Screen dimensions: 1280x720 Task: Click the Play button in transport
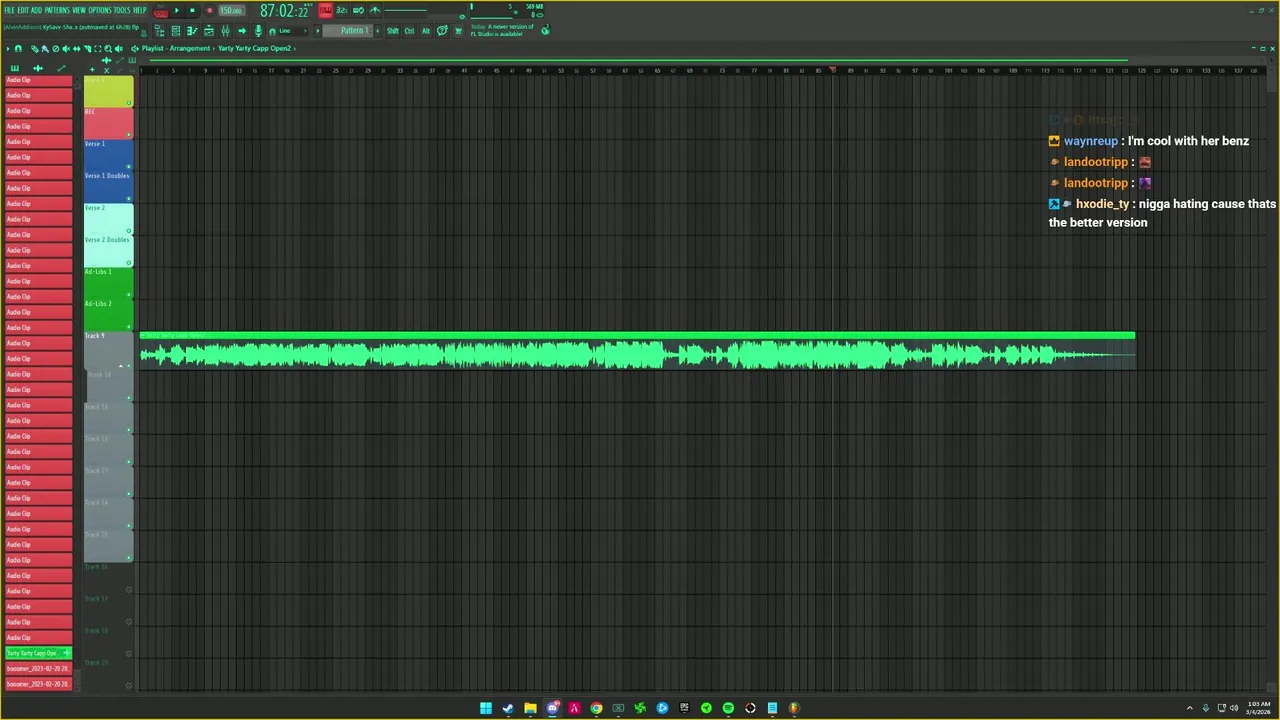click(x=177, y=11)
